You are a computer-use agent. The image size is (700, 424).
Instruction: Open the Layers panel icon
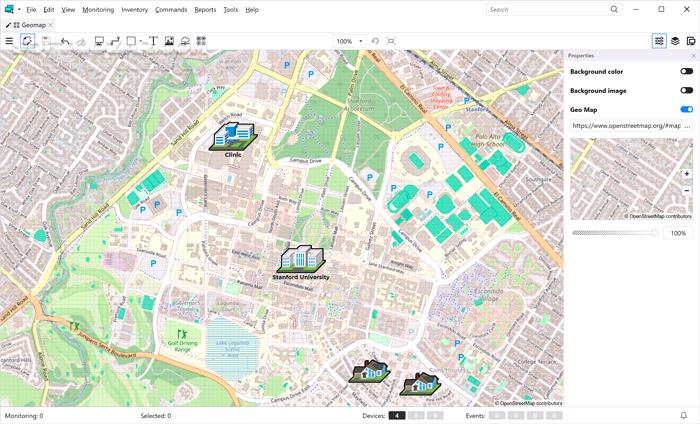pos(675,41)
